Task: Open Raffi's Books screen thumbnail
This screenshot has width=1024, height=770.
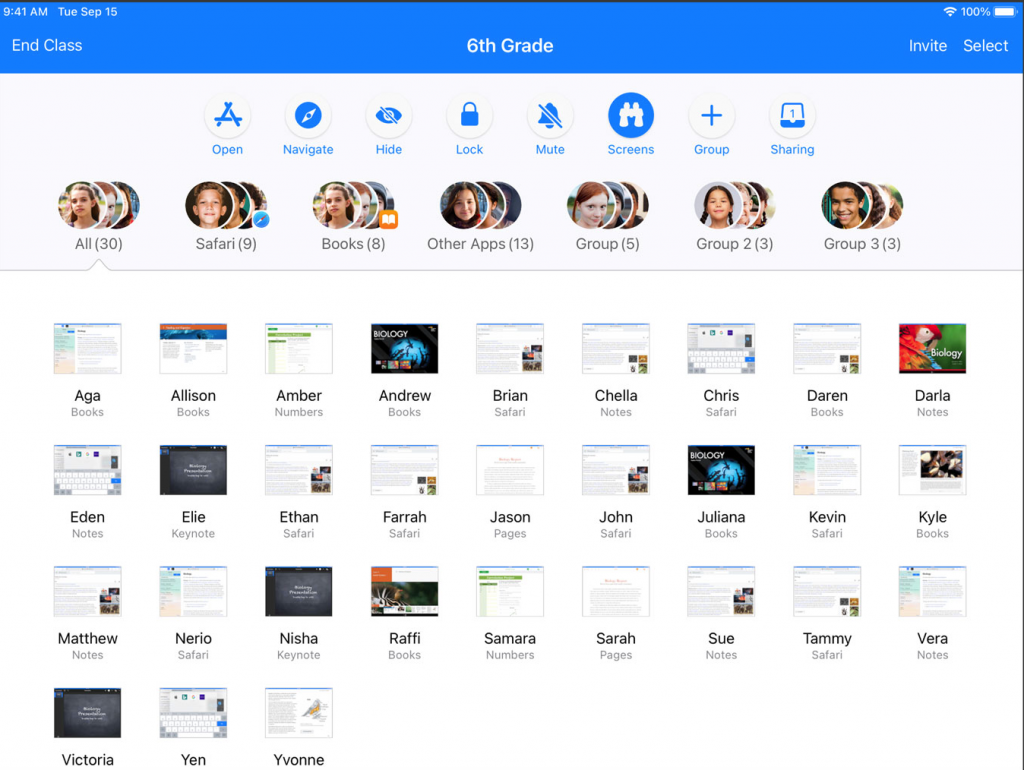Action: [x=404, y=591]
